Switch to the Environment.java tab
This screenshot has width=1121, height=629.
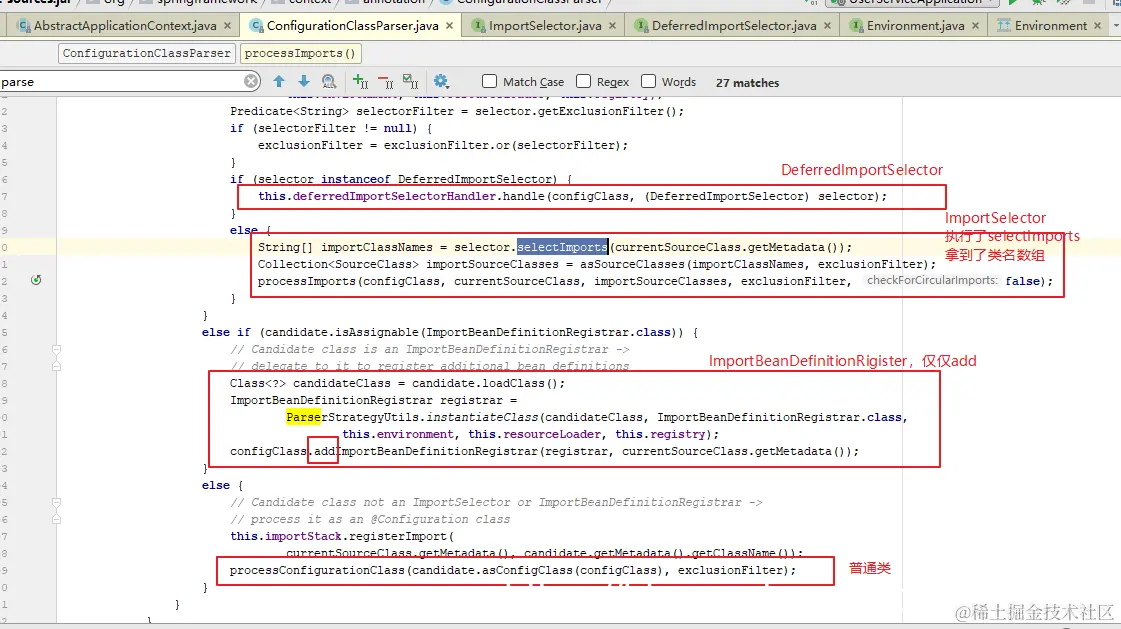coord(915,26)
